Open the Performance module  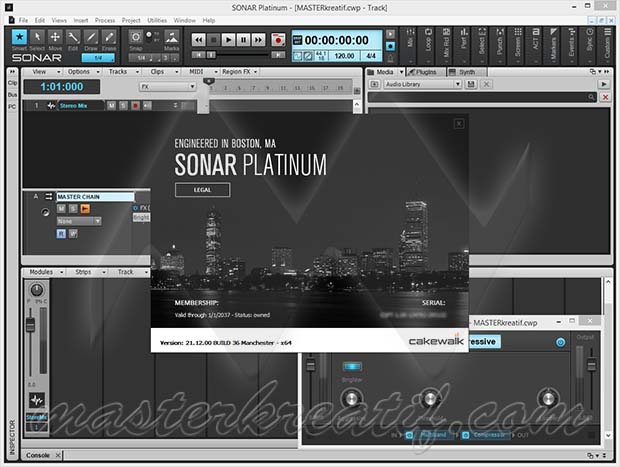click(x=464, y=44)
